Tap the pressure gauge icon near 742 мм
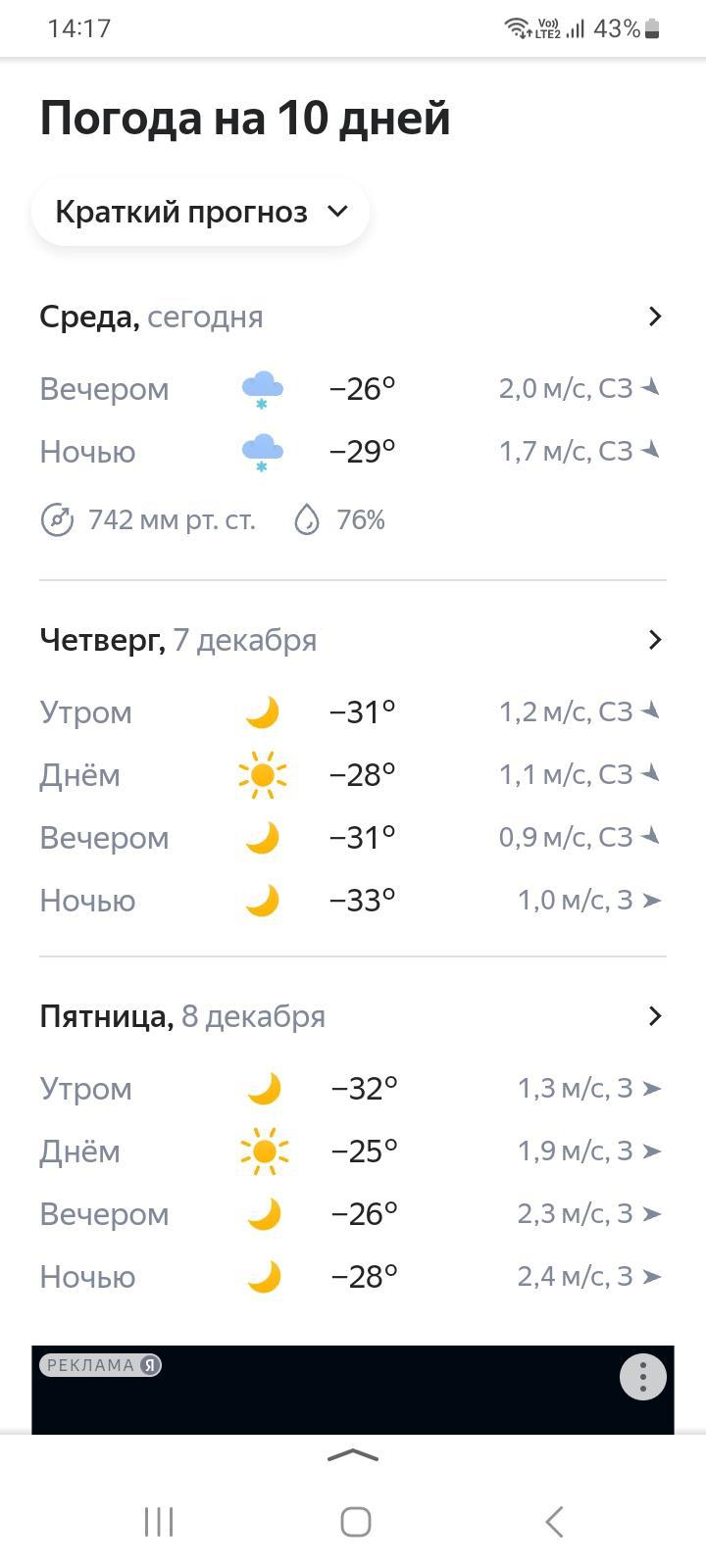Image resolution: width=706 pixels, height=1568 pixels. (57, 519)
